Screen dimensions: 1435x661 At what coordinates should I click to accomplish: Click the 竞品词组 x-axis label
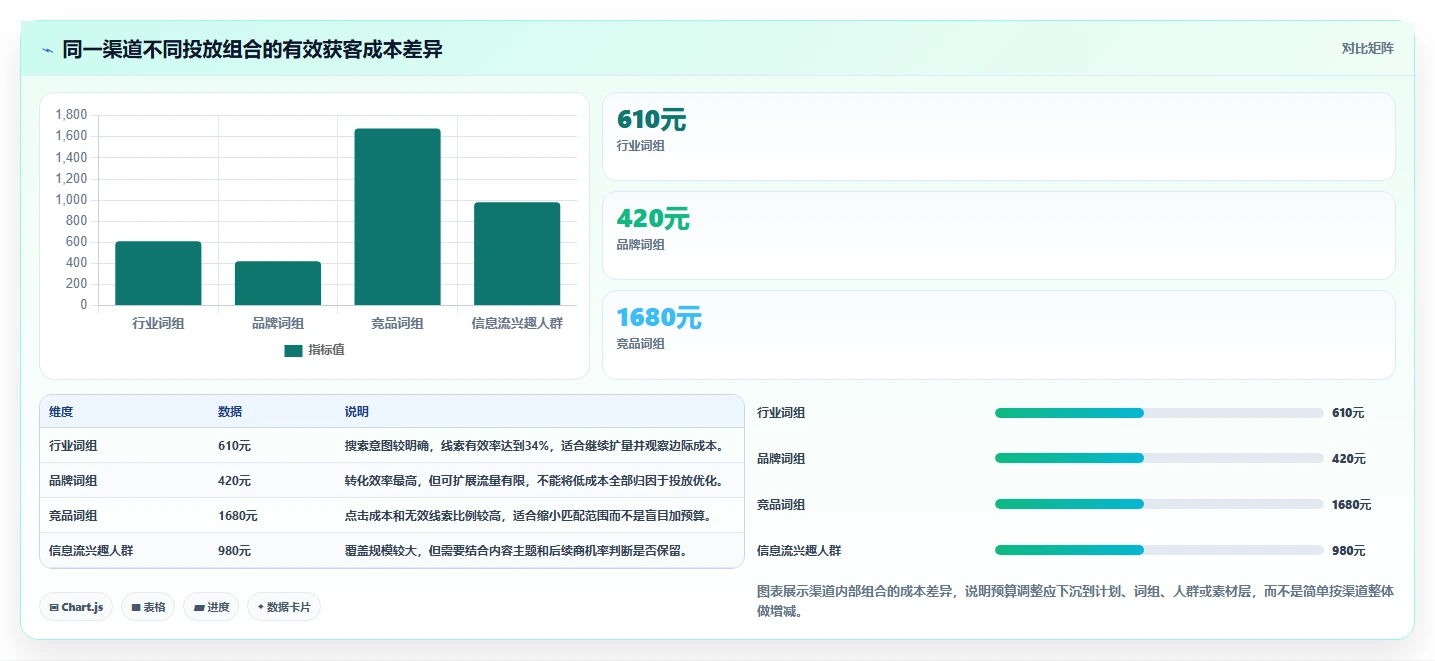point(397,323)
